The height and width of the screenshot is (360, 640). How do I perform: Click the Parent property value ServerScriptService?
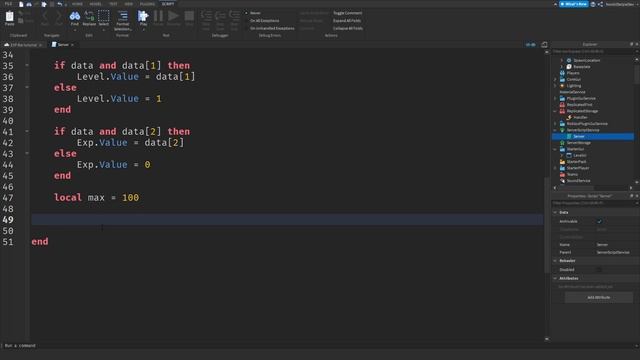613,252
